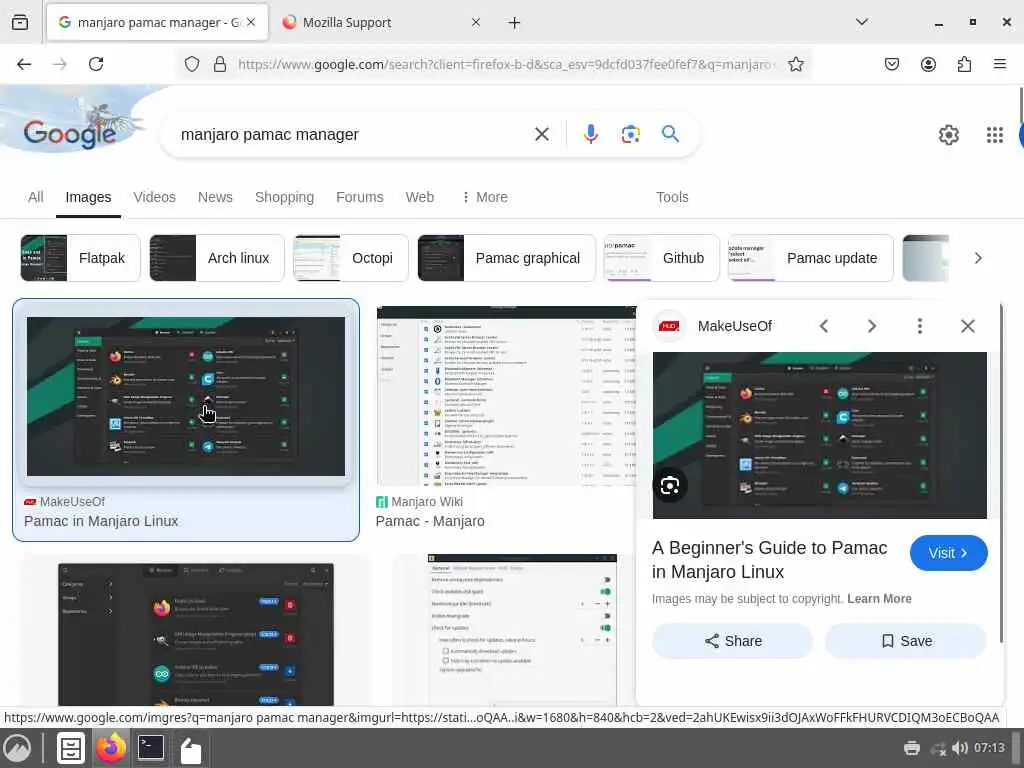Go back to previous page
The width and height of the screenshot is (1024, 768).
click(24, 64)
